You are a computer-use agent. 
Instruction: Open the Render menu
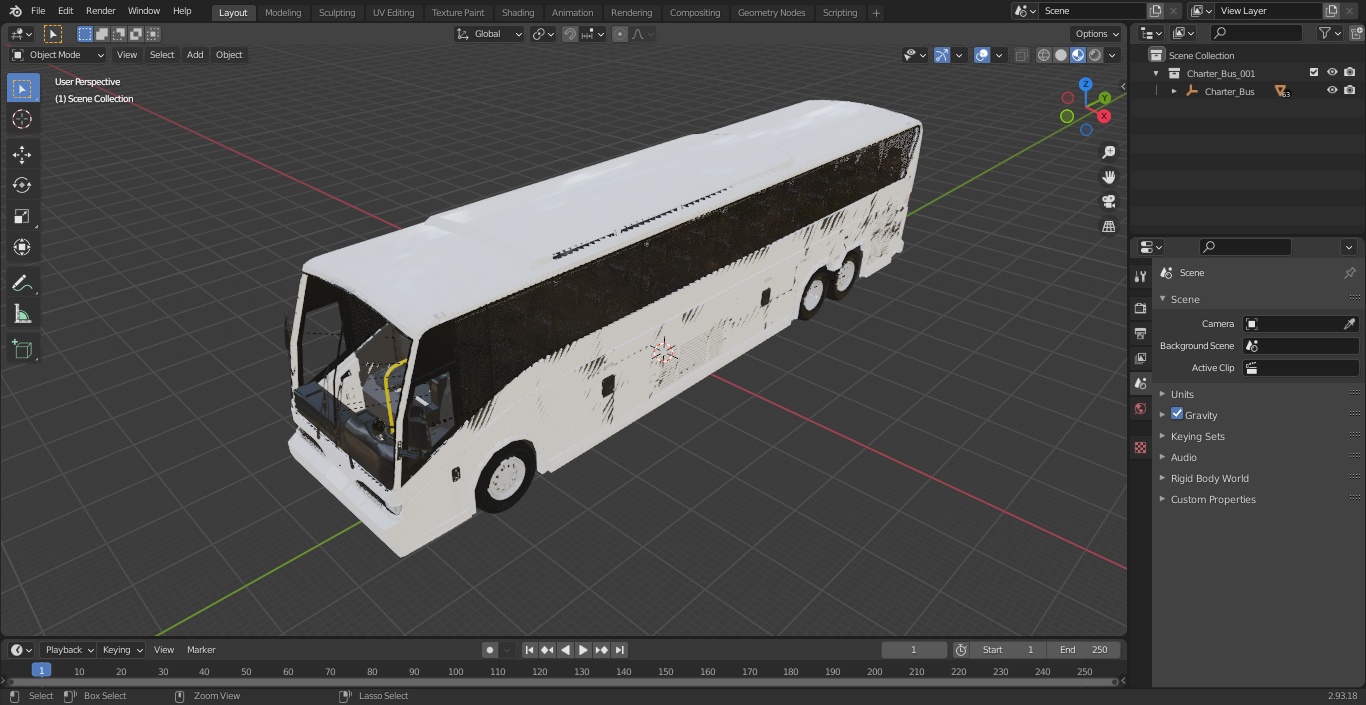click(x=101, y=11)
